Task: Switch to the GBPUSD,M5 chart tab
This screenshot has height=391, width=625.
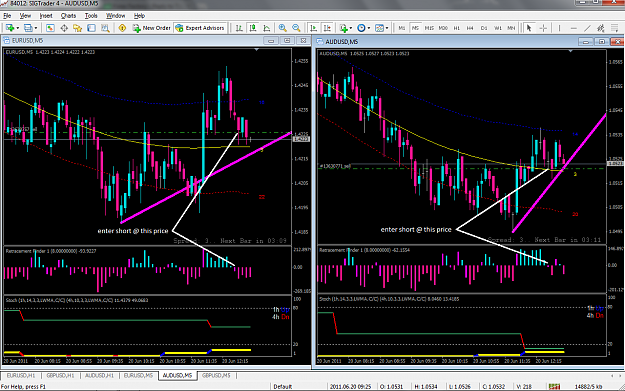Action: (x=216, y=375)
